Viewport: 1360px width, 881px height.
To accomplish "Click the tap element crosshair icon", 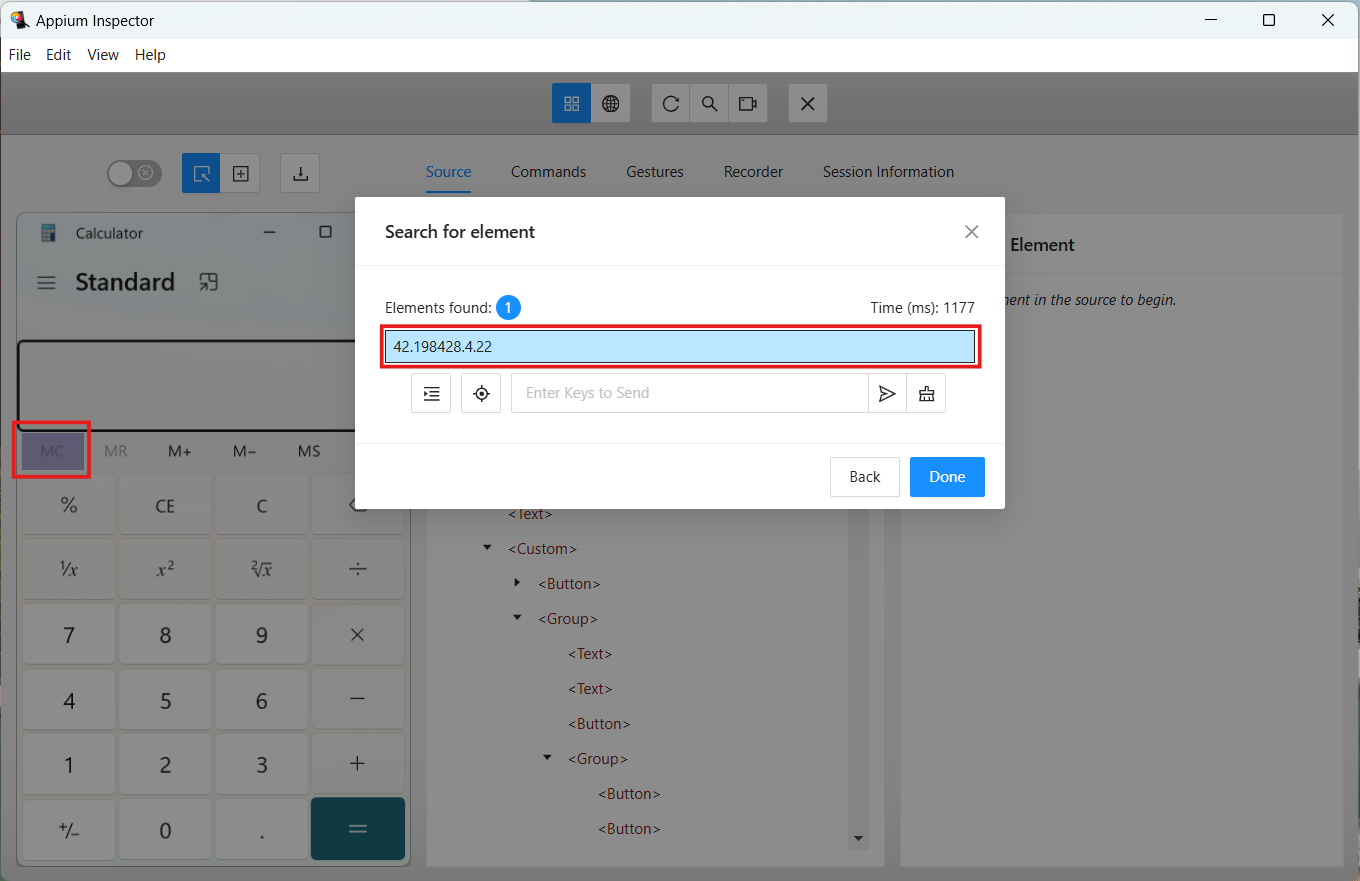I will [x=481, y=393].
